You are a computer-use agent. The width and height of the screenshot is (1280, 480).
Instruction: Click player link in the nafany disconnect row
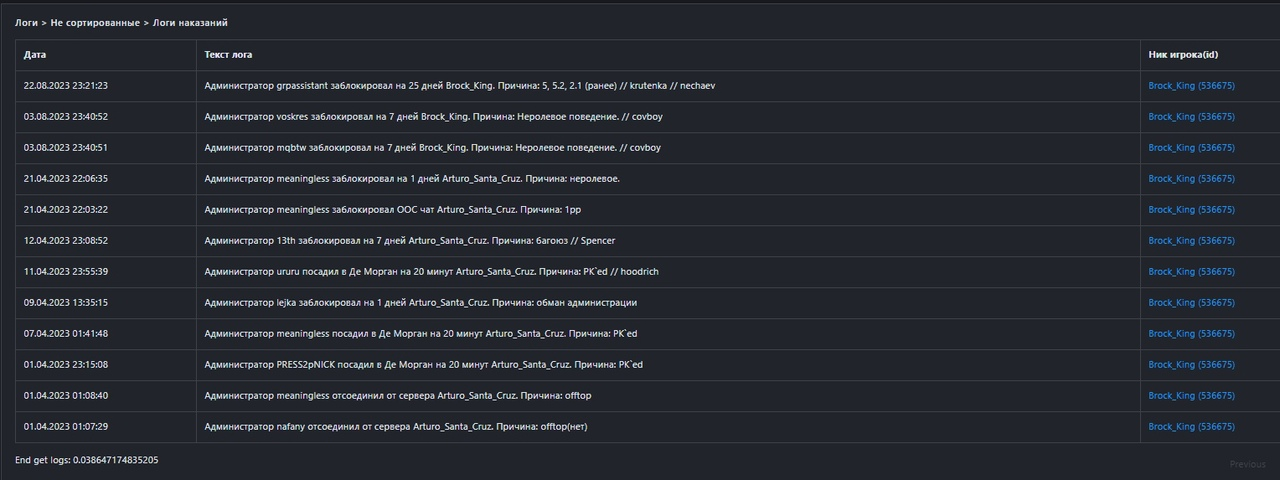point(1191,427)
